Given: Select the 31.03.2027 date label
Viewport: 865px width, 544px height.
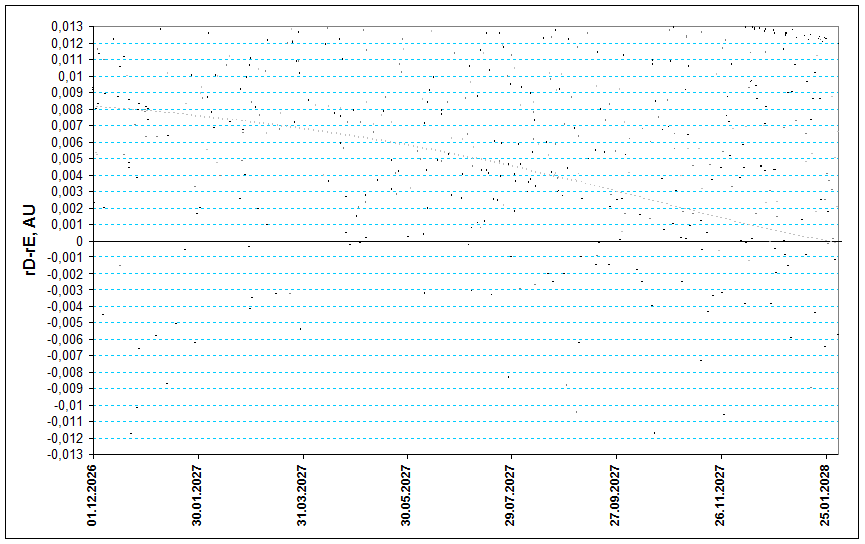Looking at the screenshot, I should (x=303, y=495).
